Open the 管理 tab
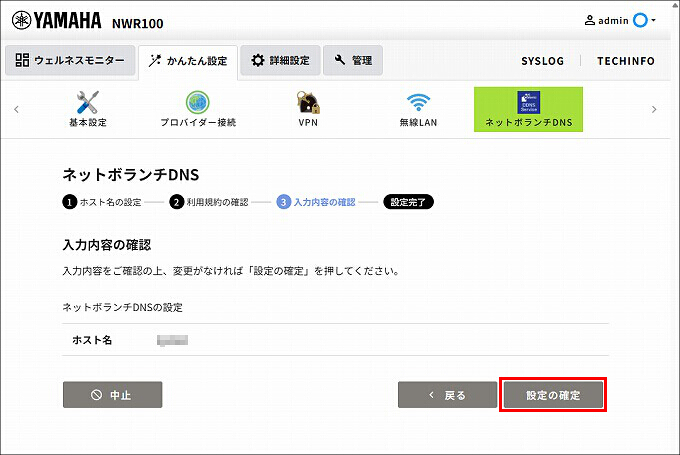Viewport: 680px width, 455px height. pyautogui.click(x=353, y=60)
